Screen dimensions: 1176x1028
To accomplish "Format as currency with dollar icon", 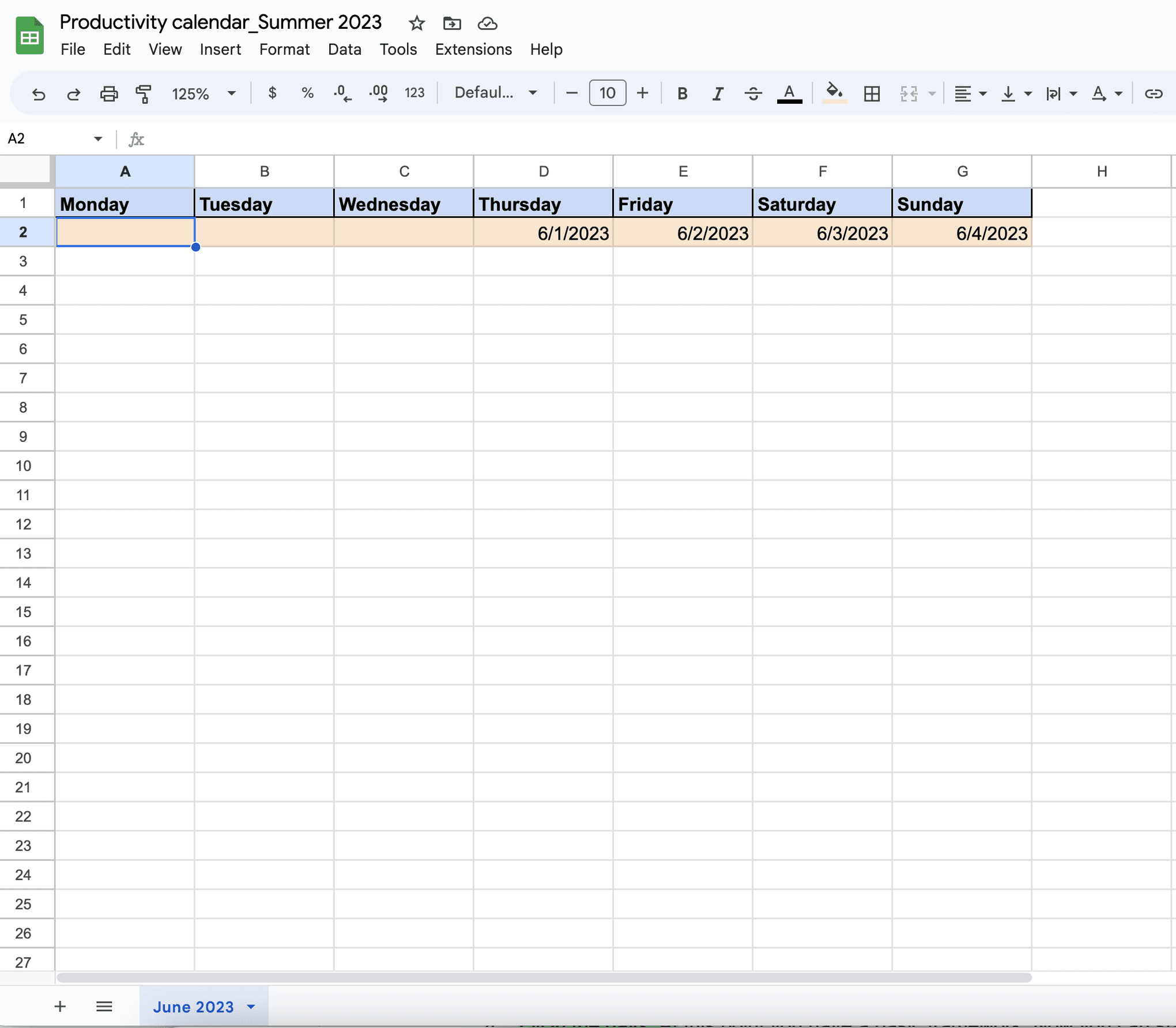I will (x=272, y=93).
